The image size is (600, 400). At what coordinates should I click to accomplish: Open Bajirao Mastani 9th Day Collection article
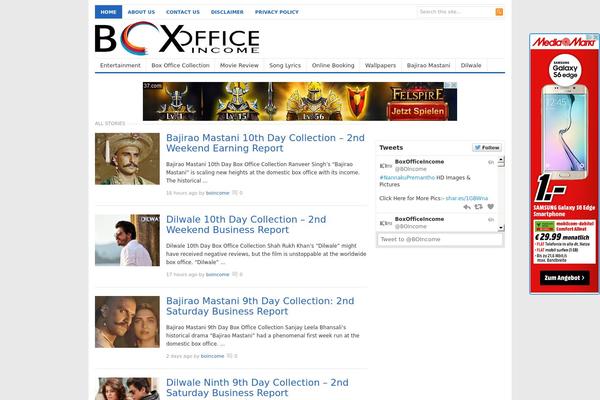tap(260, 306)
